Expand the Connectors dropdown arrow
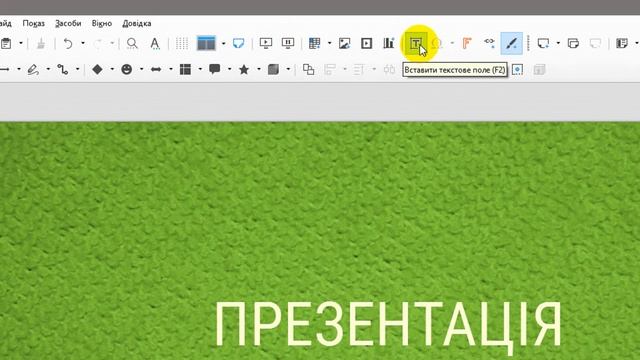Screen dimensions: 640x360 [78, 70]
